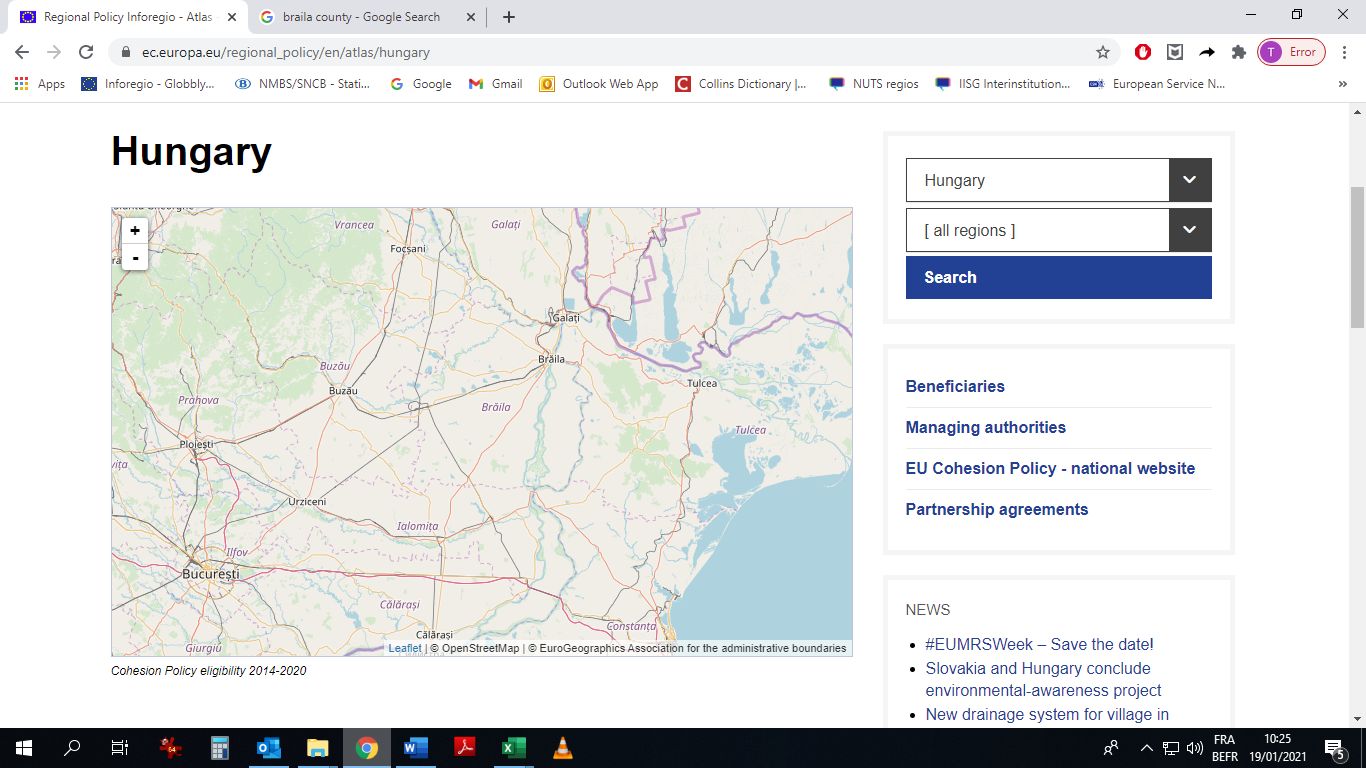Zoom in on the map with plus button
1366x768 pixels.
click(x=135, y=231)
